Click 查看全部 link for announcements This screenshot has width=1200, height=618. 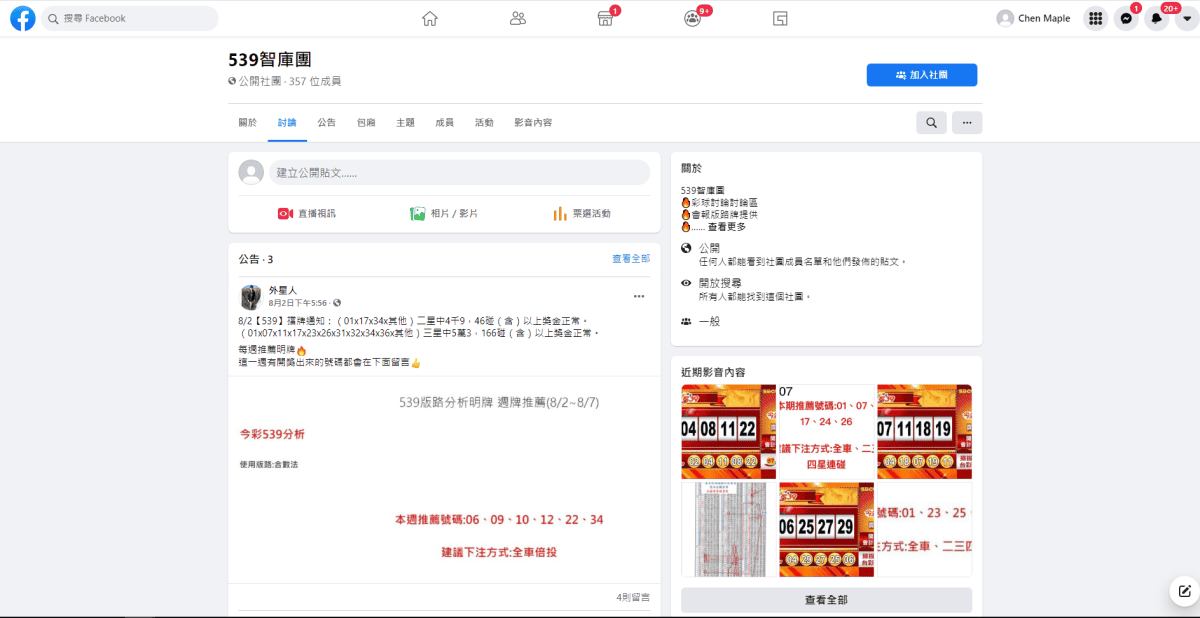point(631,259)
